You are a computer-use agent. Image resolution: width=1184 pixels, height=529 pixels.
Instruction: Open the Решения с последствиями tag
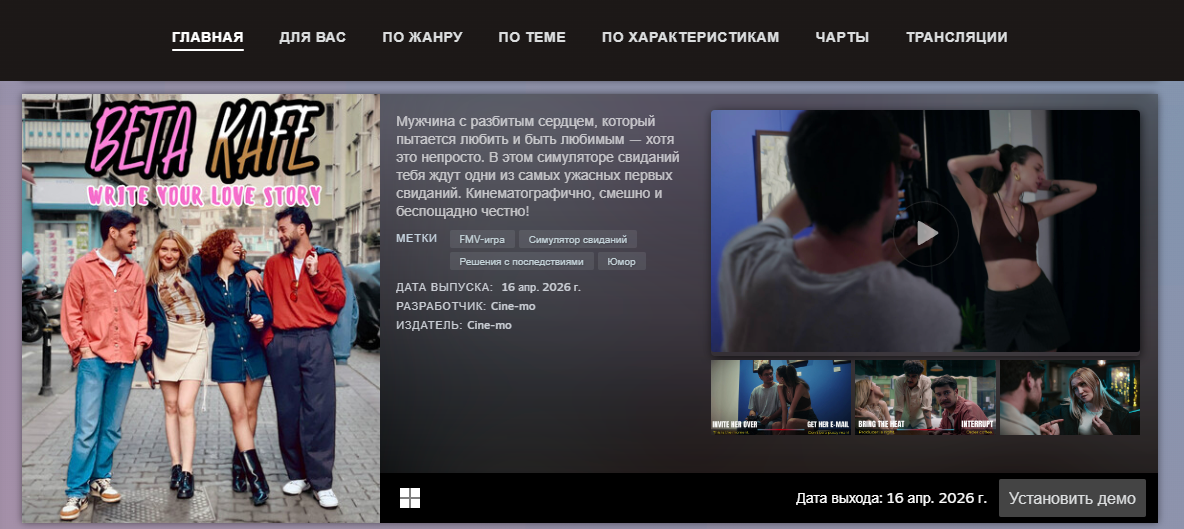coord(522,261)
